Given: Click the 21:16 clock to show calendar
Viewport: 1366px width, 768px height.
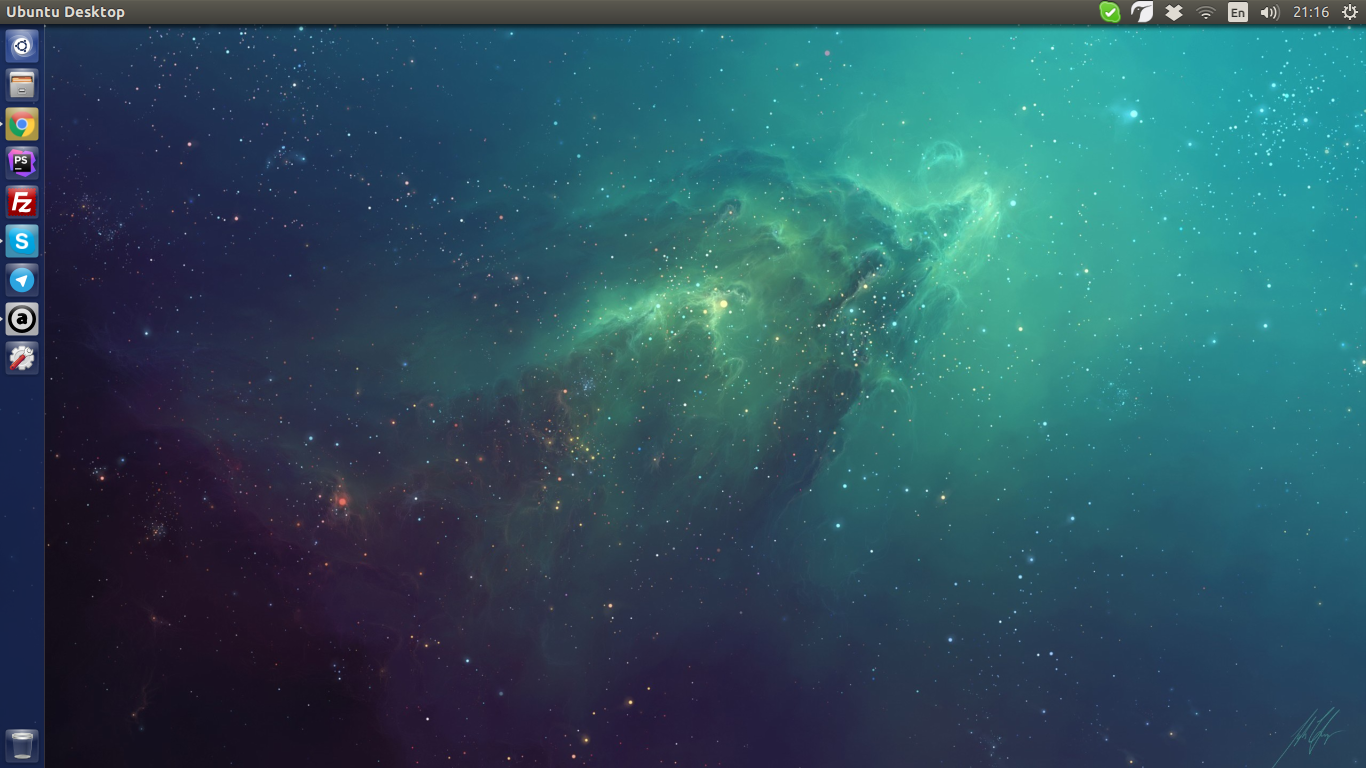Looking at the screenshot, I should [x=1310, y=12].
